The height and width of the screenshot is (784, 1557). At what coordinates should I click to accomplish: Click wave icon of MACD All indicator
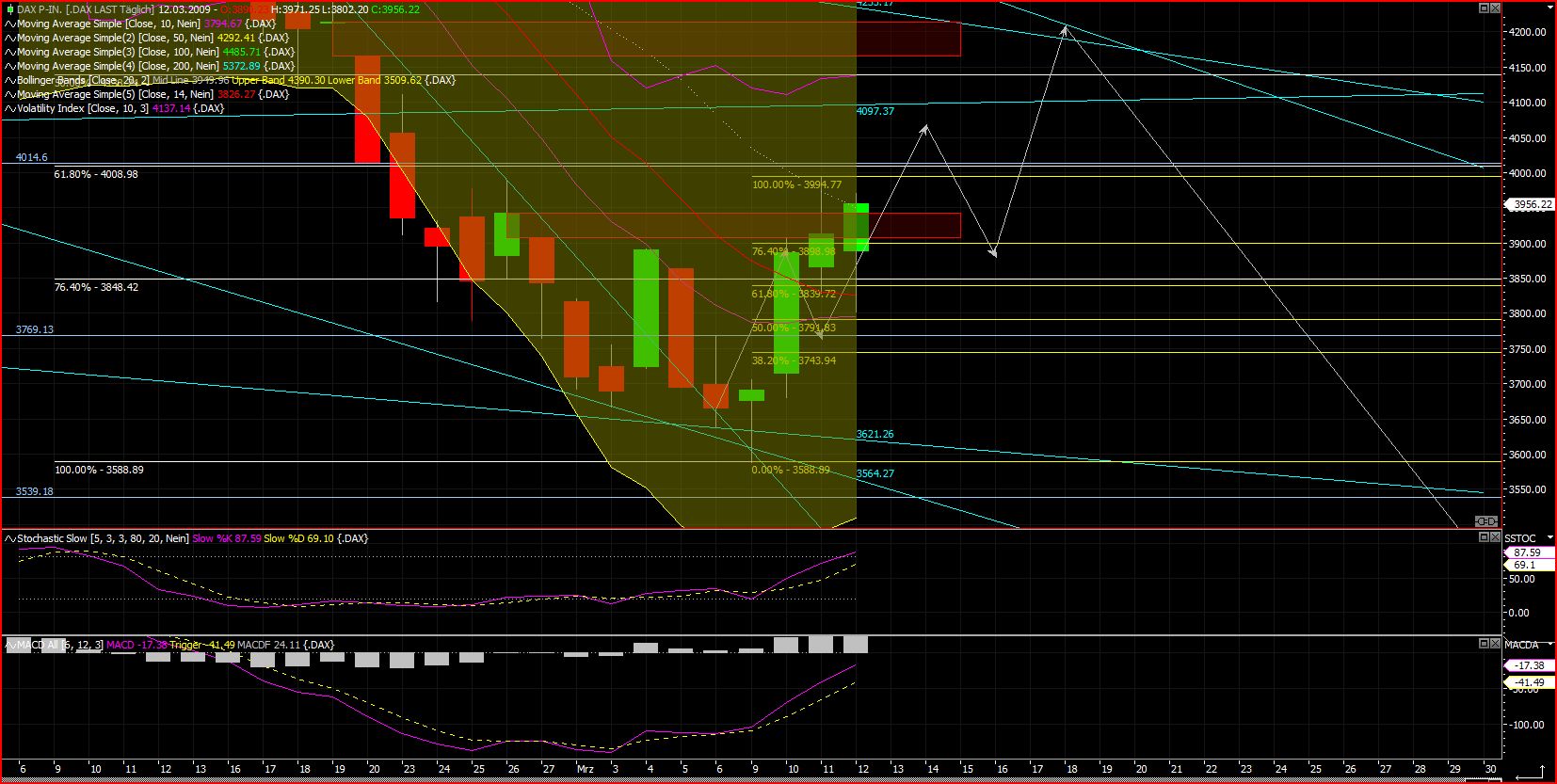[x=10, y=645]
